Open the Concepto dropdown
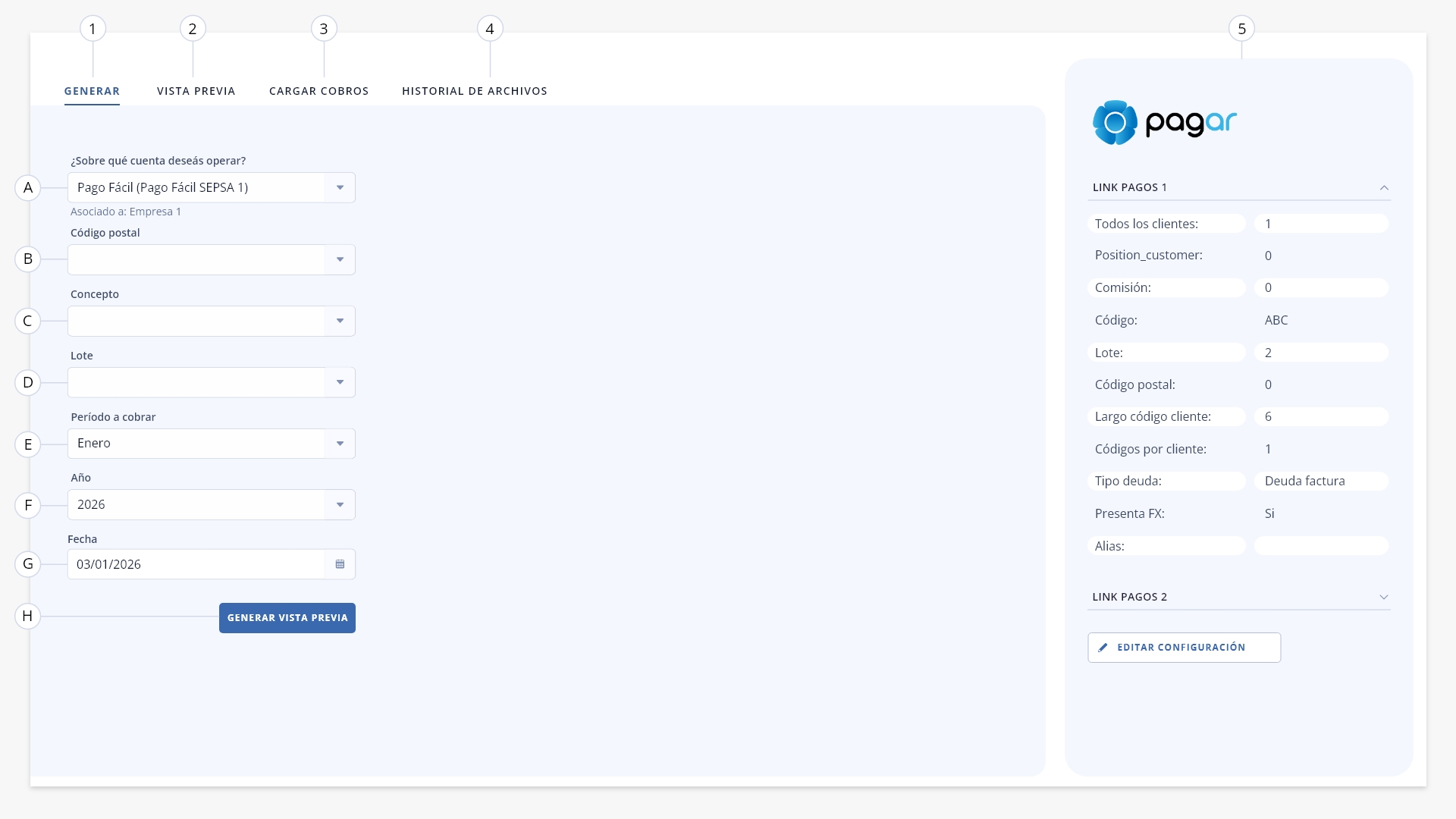This screenshot has width=1456, height=819. coord(212,321)
